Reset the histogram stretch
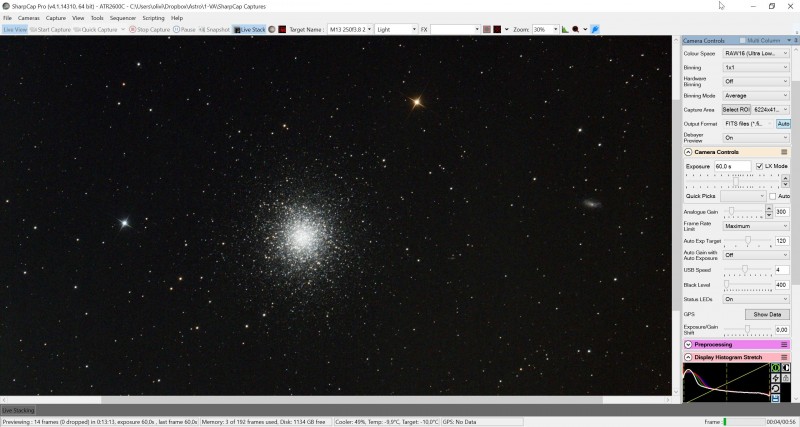 tap(776, 389)
